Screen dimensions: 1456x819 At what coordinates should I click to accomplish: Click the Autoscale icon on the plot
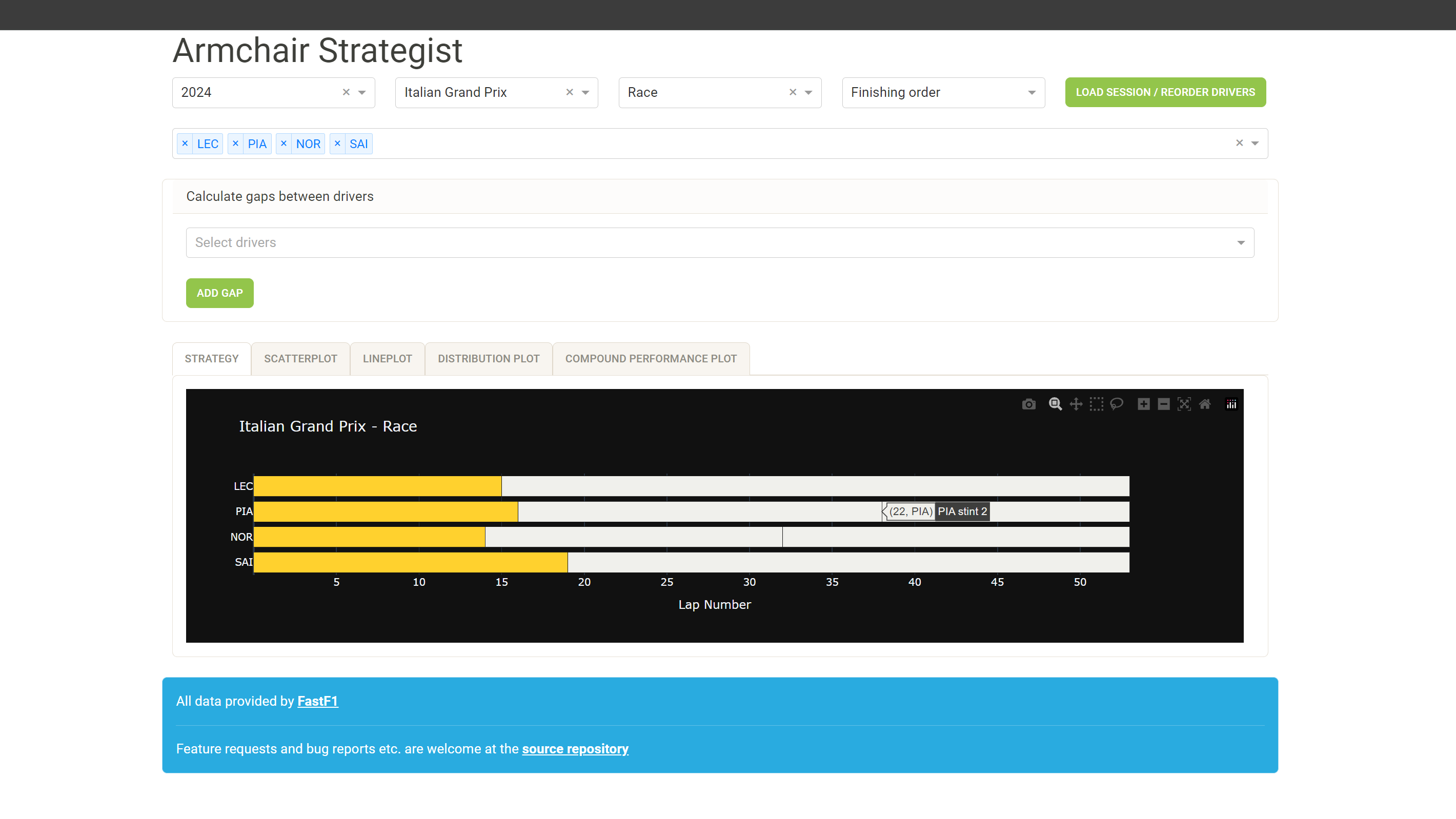click(x=1184, y=403)
